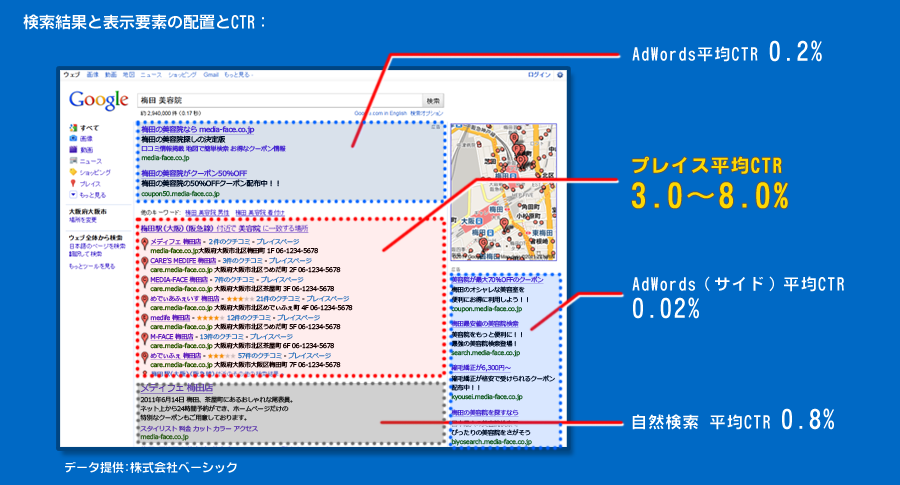Open 地図 in the top navigation bar
900x485 pixels.
click(129, 75)
